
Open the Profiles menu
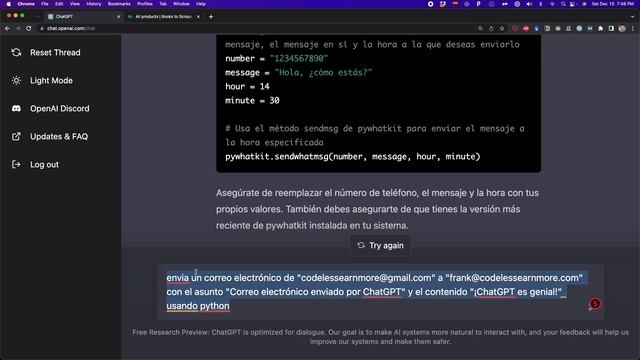pos(145,4)
